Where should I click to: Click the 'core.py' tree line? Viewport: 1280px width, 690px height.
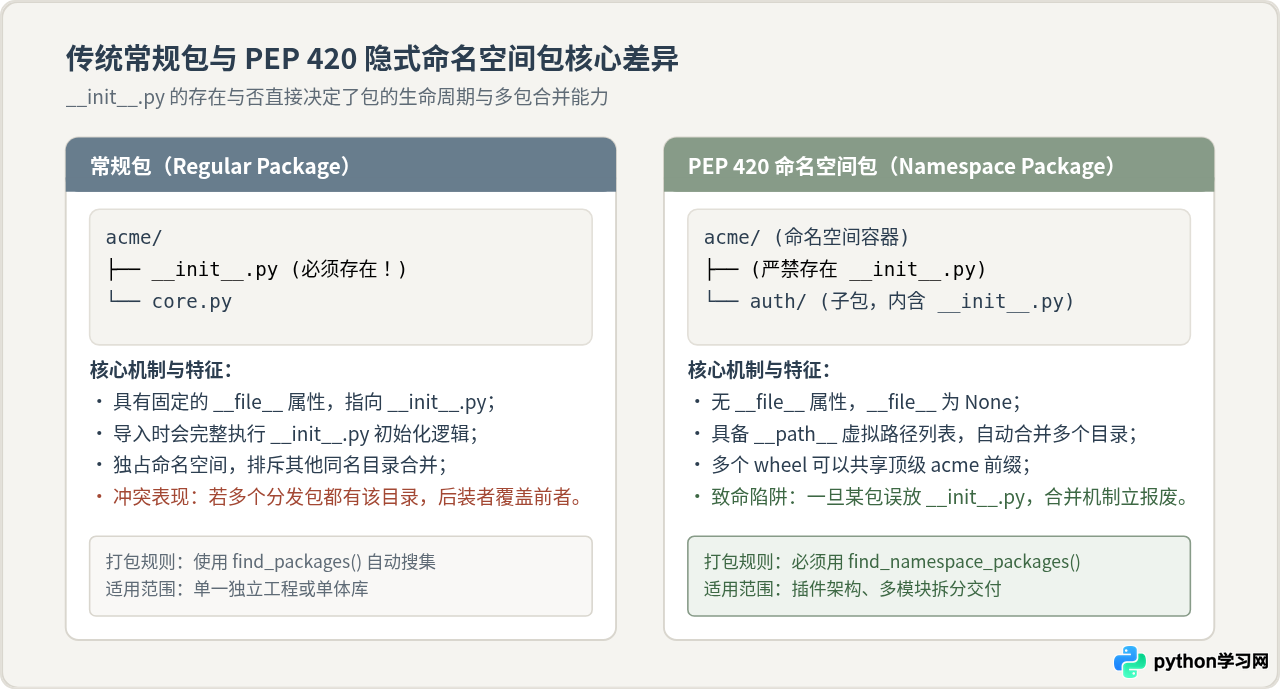pyautogui.click(x=169, y=301)
